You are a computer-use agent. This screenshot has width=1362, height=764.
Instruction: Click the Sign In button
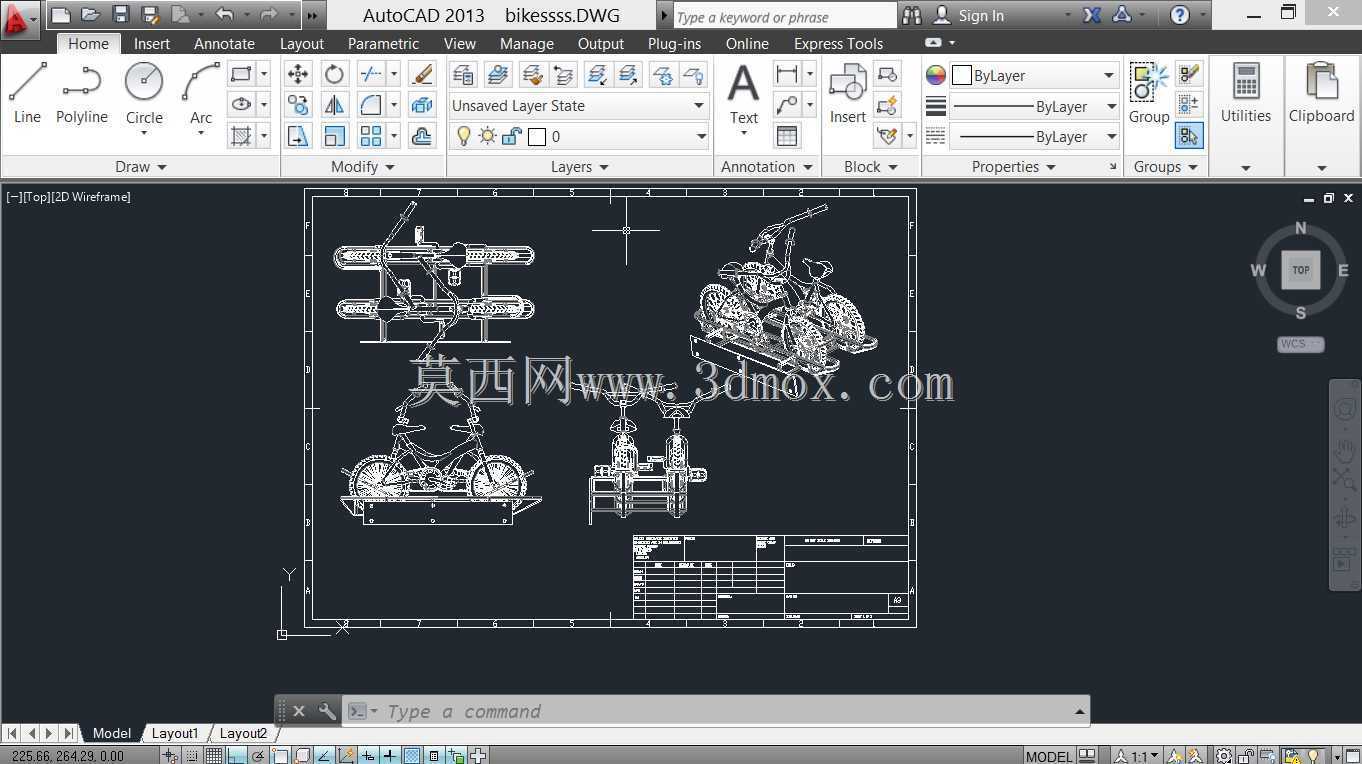point(968,15)
